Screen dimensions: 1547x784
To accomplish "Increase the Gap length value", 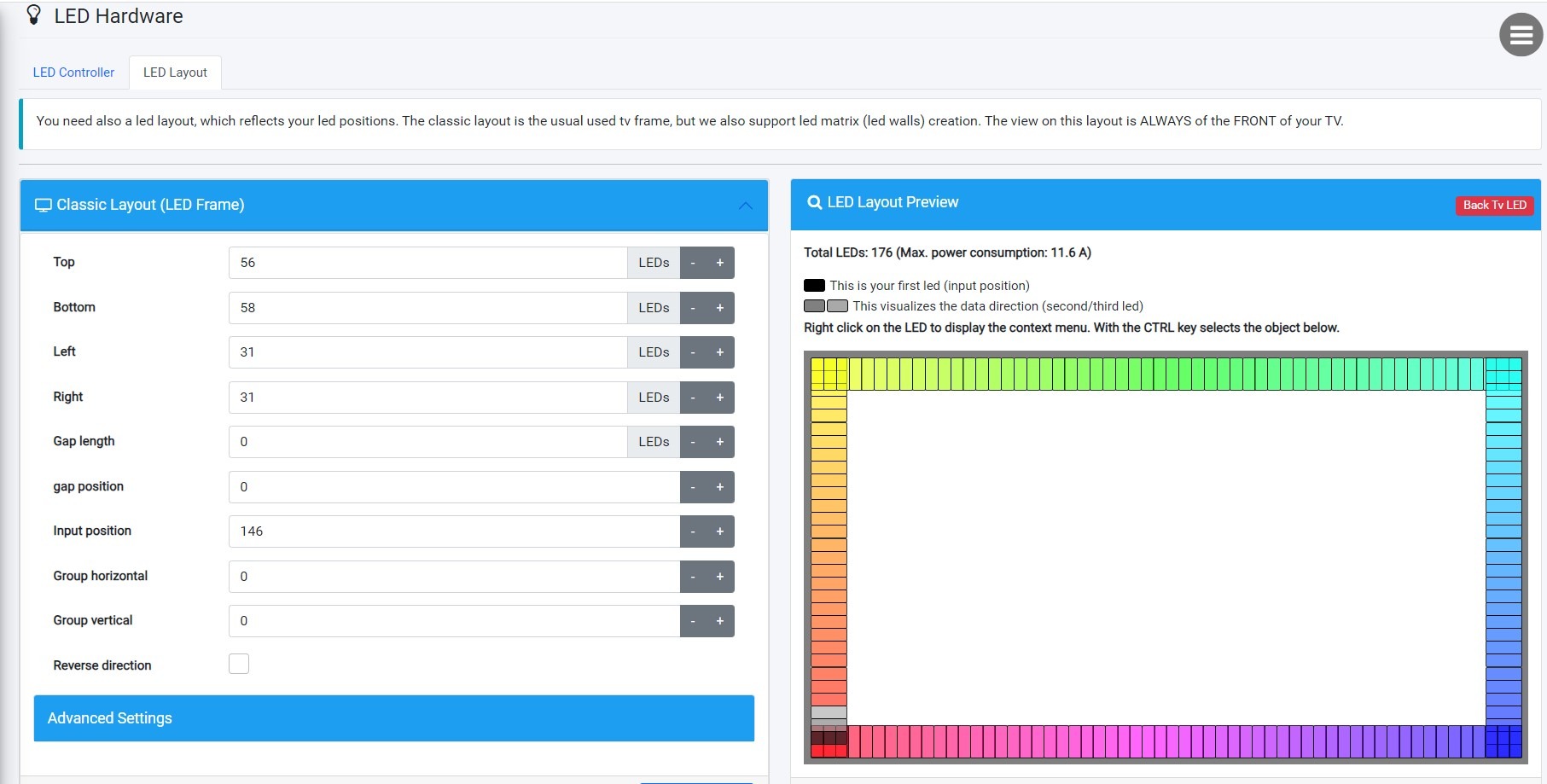I will pyautogui.click(x=719, y=442).
